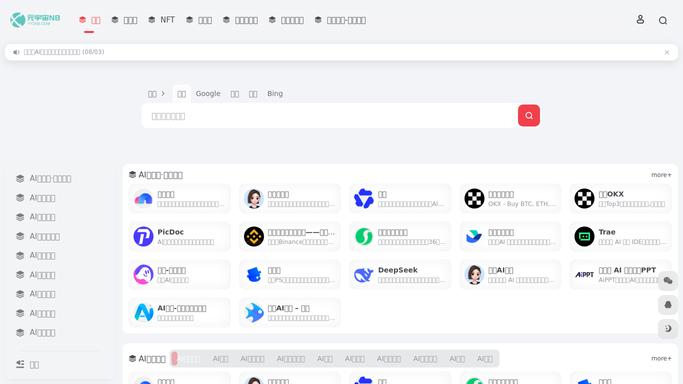Click the site logo in the header
The width and height of the screenshot is (683, 384).
coord(35,20)
